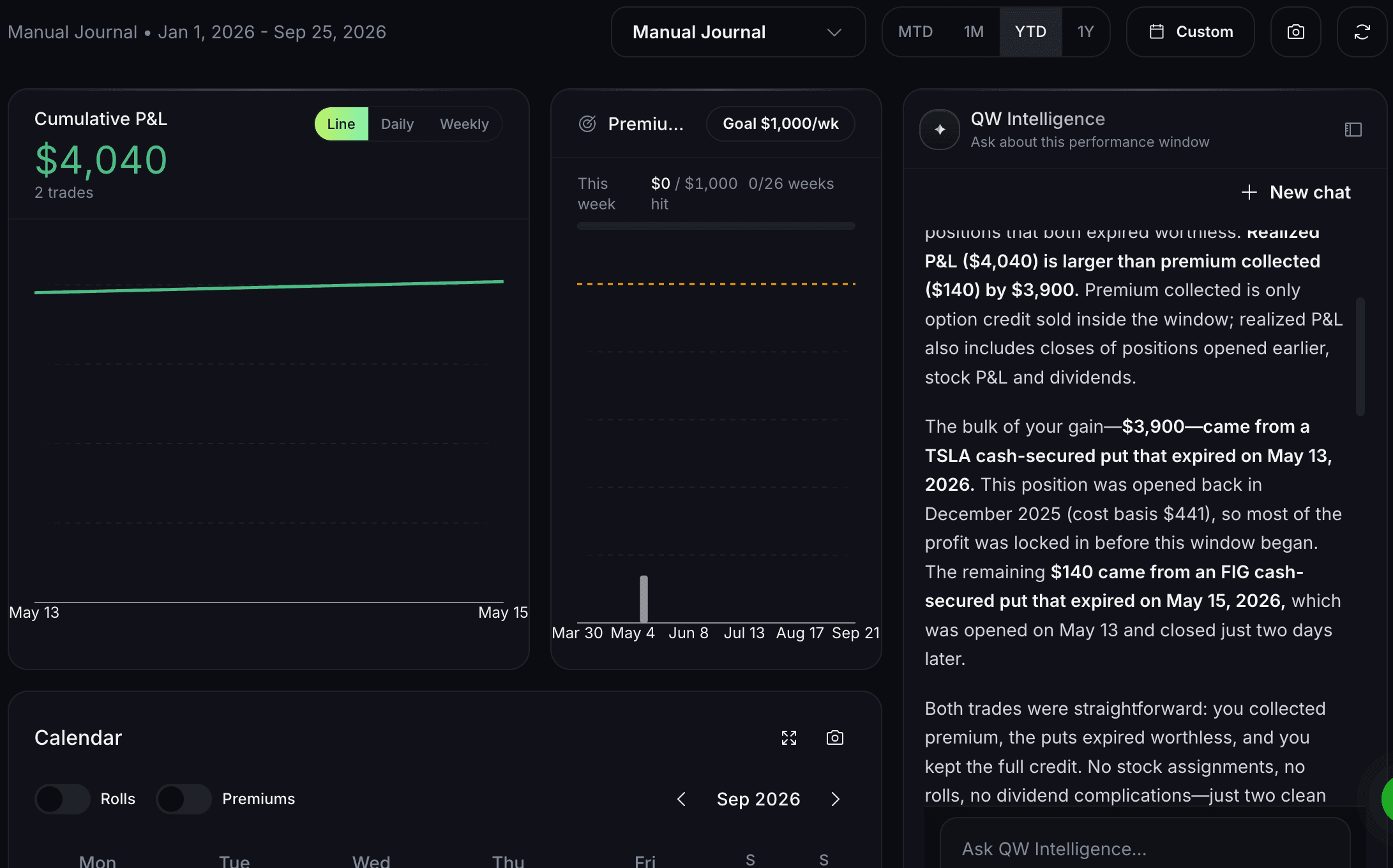
Task: Click the $4,040 cumulative P&L value
Action: tap(101, 160)
